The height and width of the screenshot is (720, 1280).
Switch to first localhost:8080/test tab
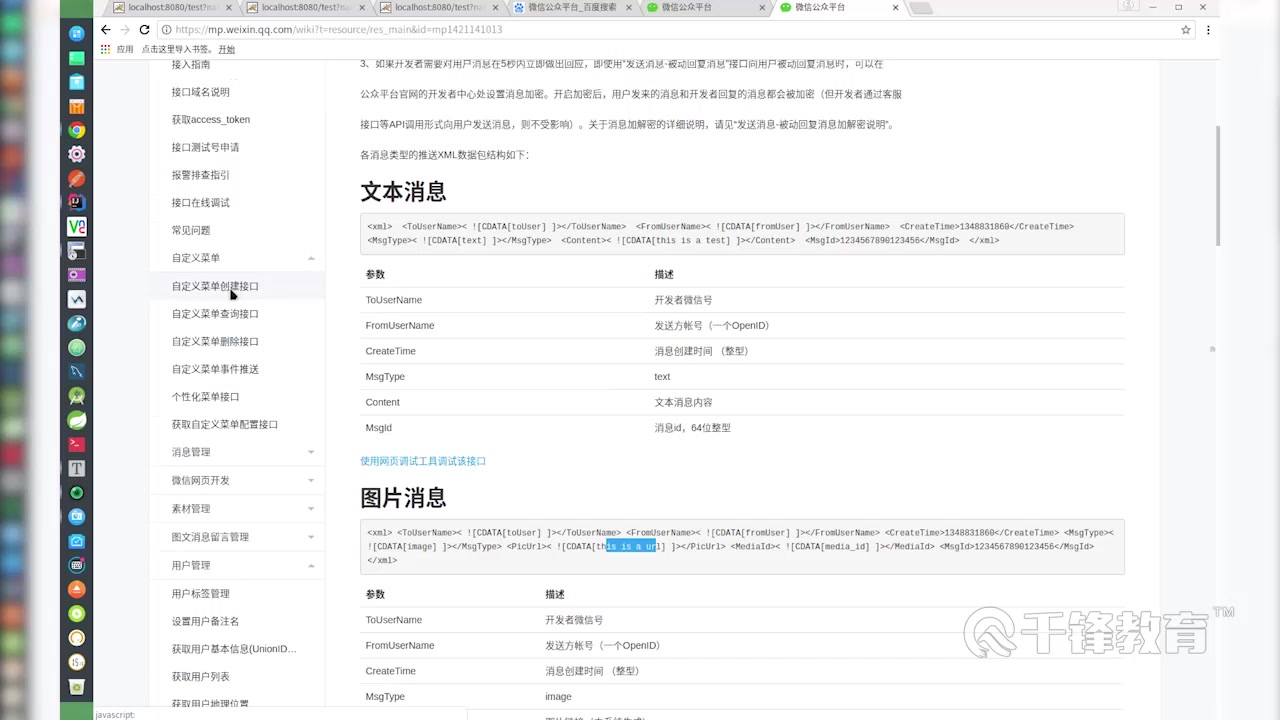170,7
